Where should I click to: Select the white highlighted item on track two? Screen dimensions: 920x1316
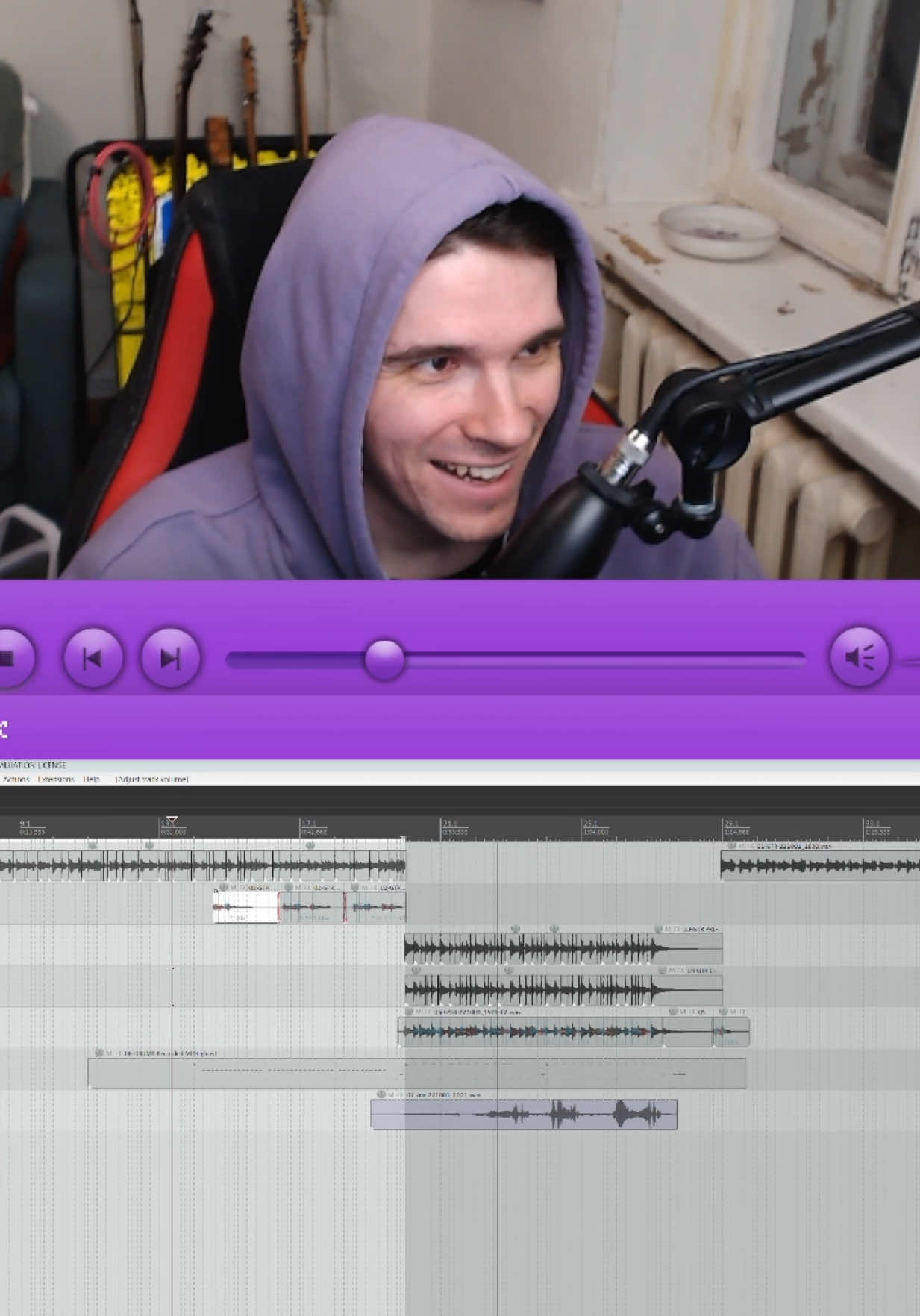[245, 906]
